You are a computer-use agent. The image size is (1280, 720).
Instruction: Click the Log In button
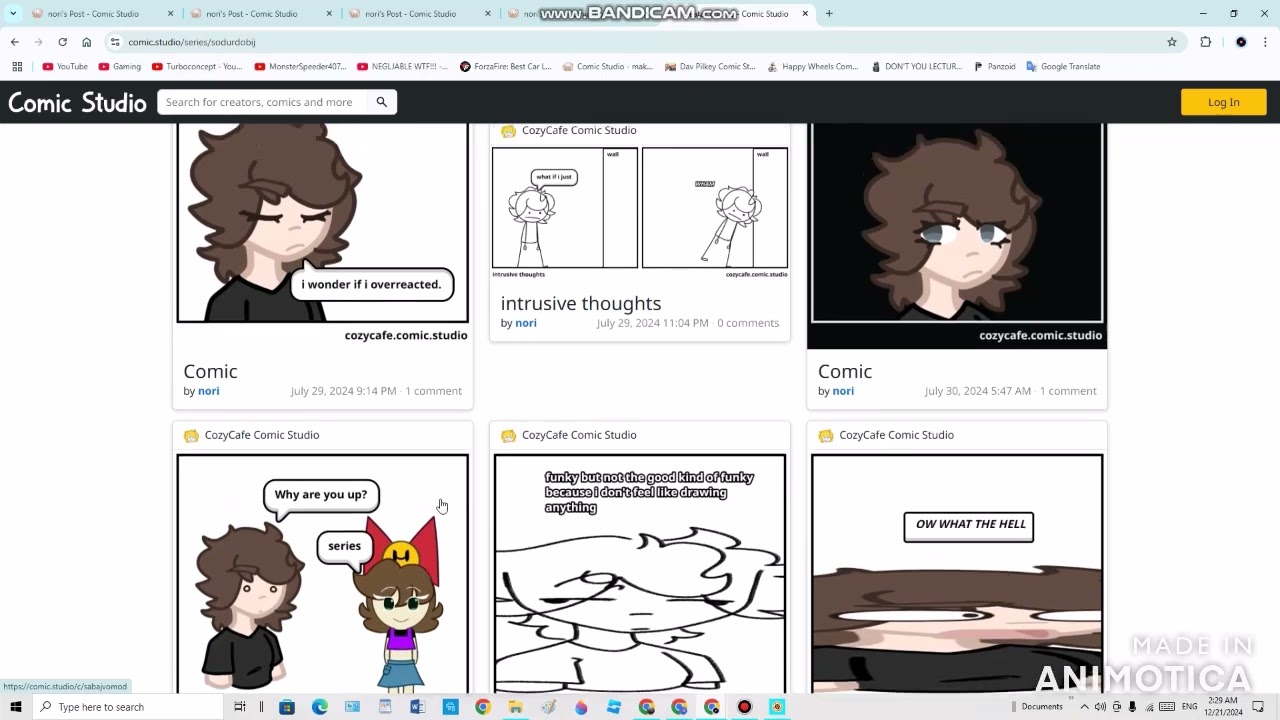(x=1223, y=102)
